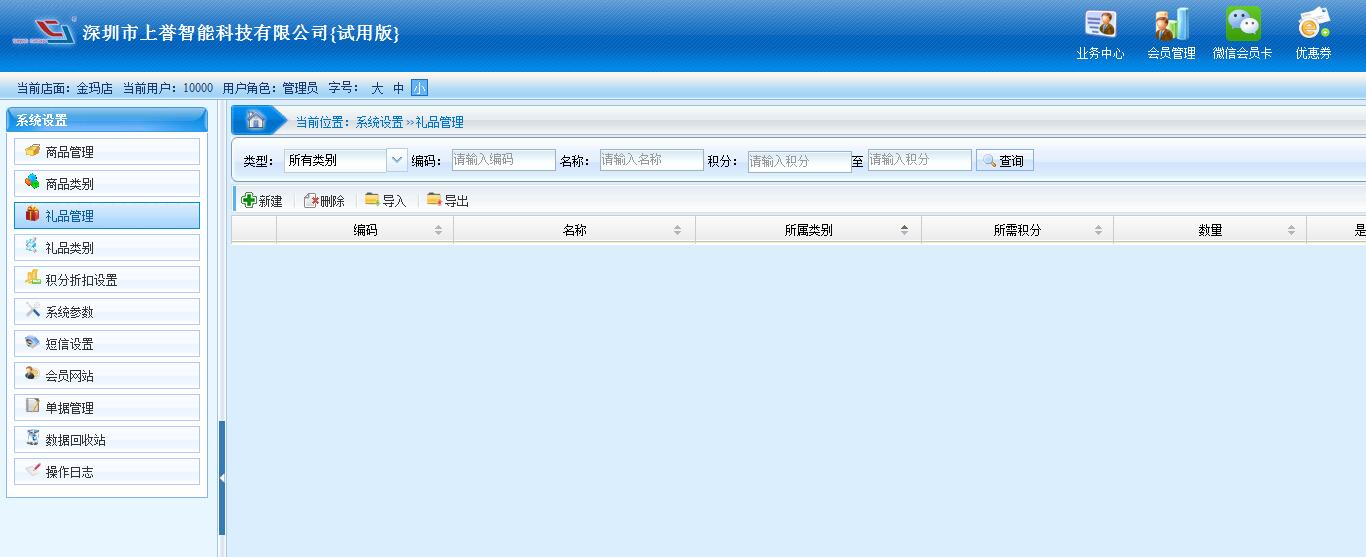Click the 导出 export toolbar button
The height and width of the screenshot is (557, 1366).
[448, 201]
